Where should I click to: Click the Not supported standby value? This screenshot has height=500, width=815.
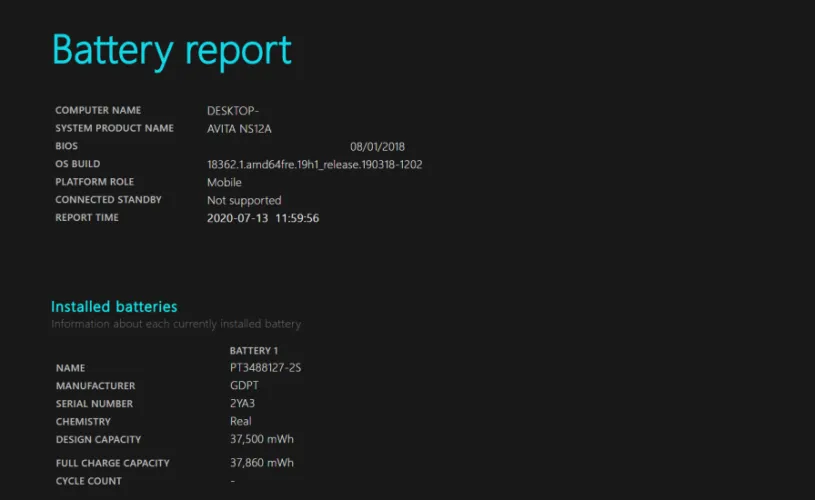[244, 201]
